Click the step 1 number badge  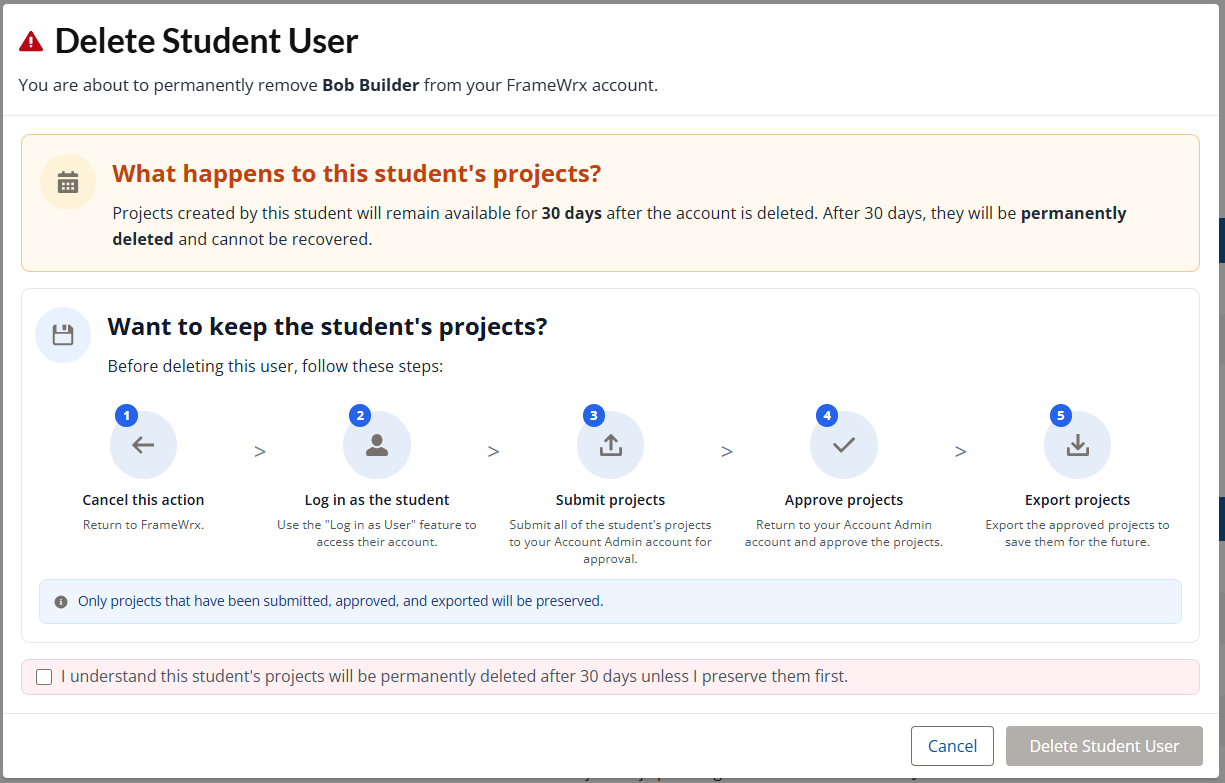(125, 415)
